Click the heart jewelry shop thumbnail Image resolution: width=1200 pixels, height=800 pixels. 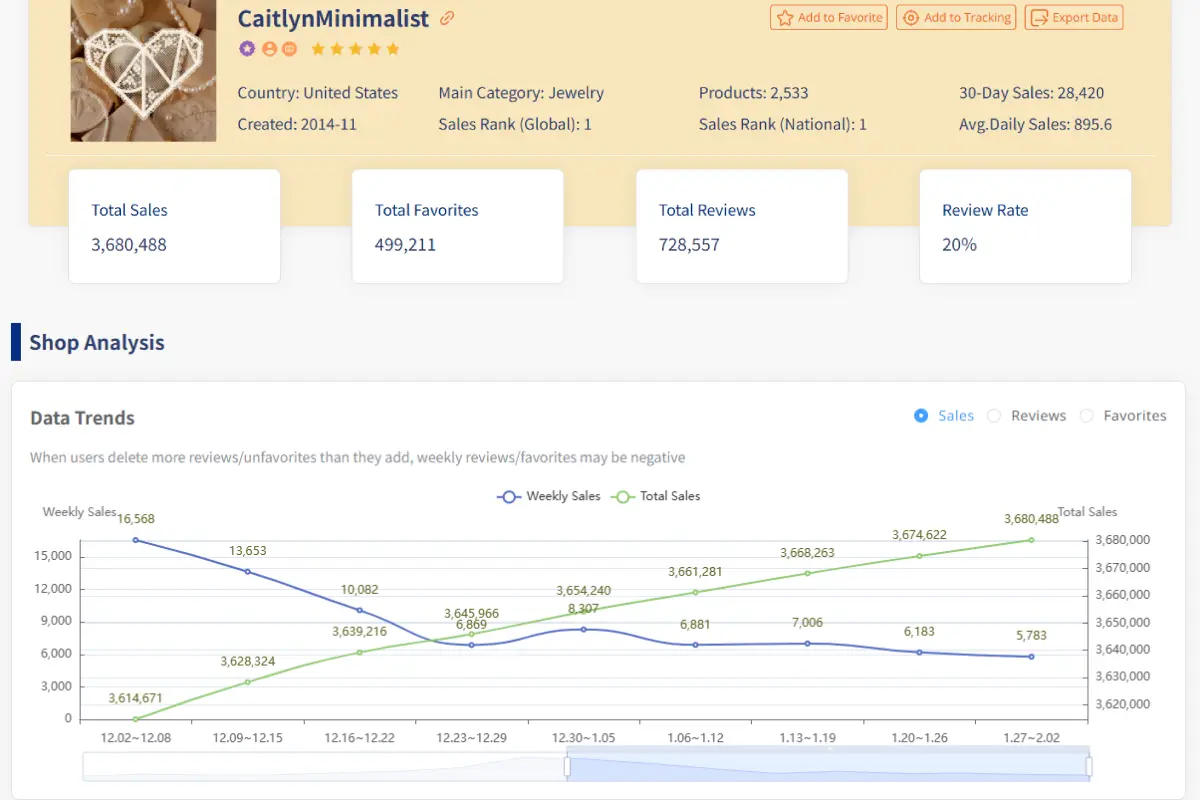tap(142, 70)
